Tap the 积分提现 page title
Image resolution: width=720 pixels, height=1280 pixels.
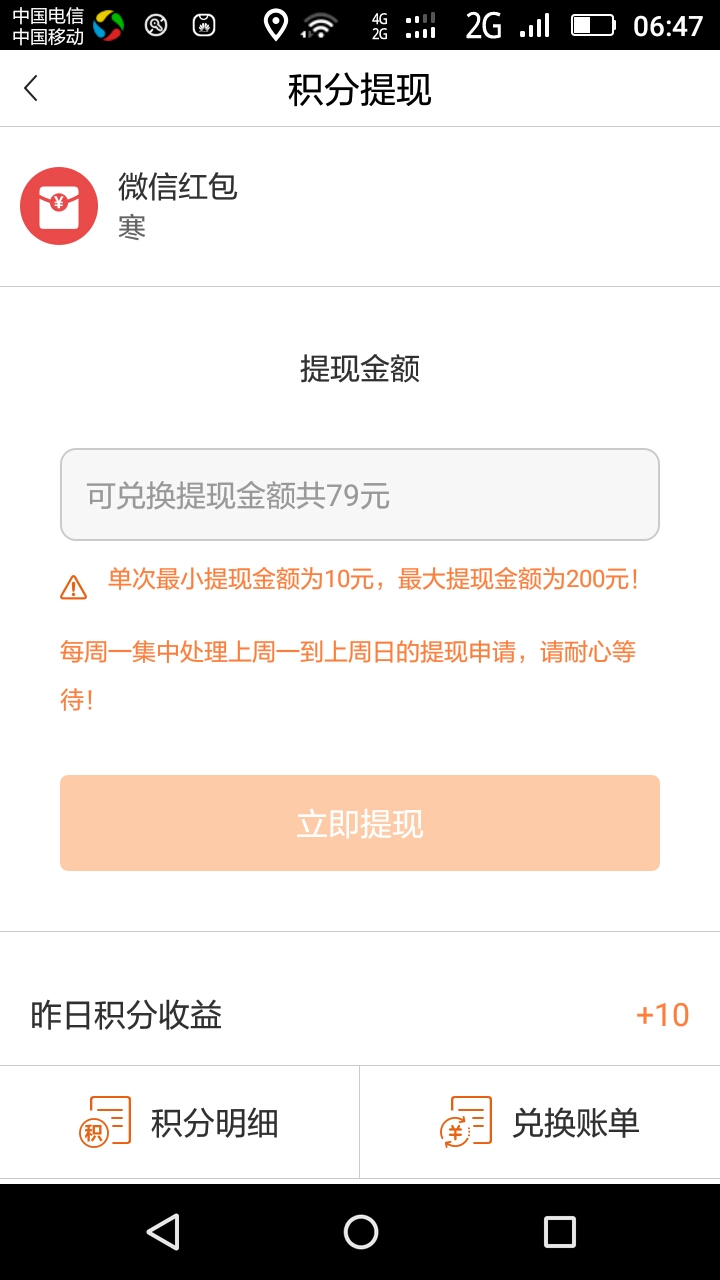coord(360,90)
